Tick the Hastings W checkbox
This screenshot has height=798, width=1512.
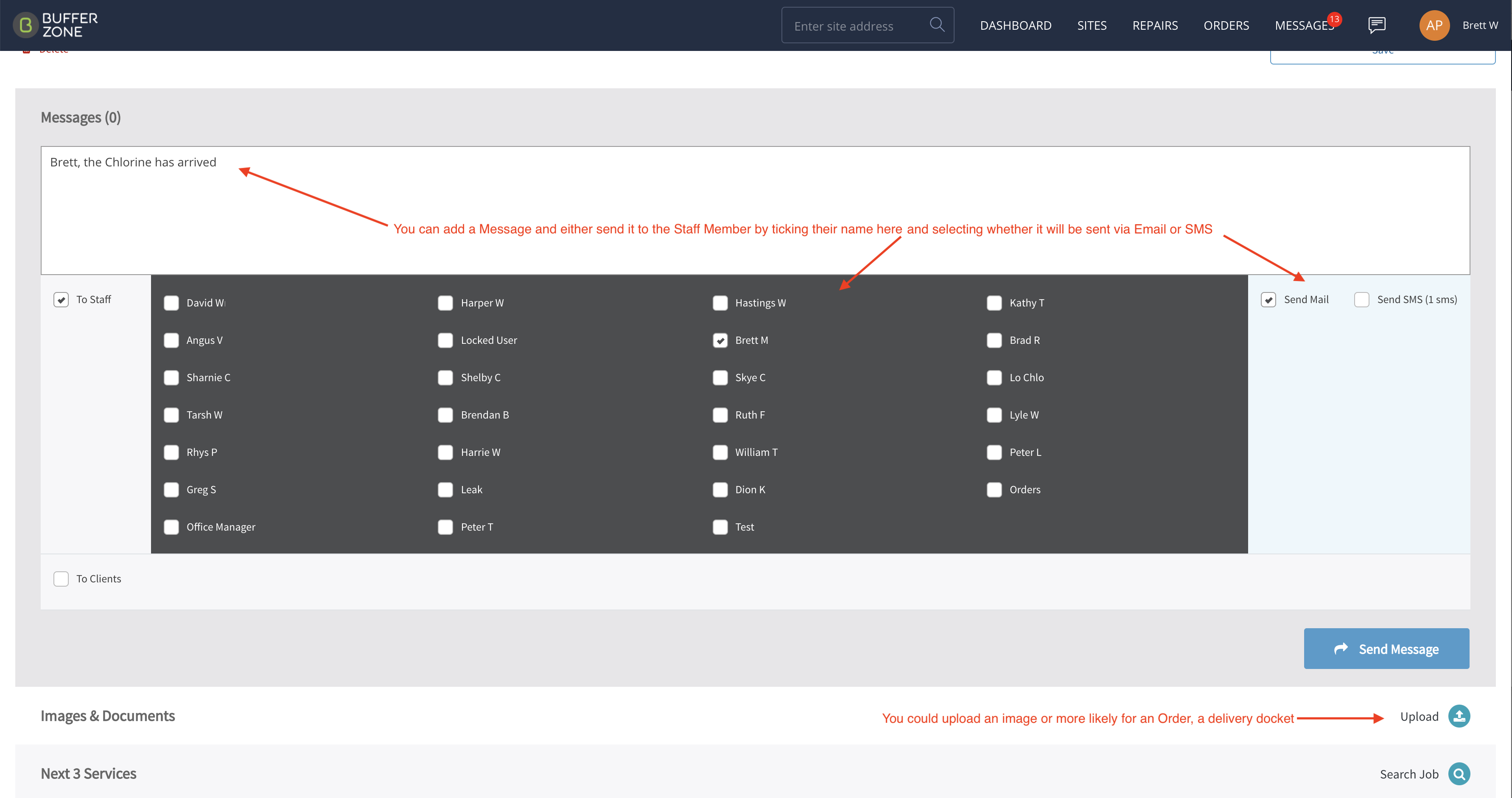[x=720, y=303]
